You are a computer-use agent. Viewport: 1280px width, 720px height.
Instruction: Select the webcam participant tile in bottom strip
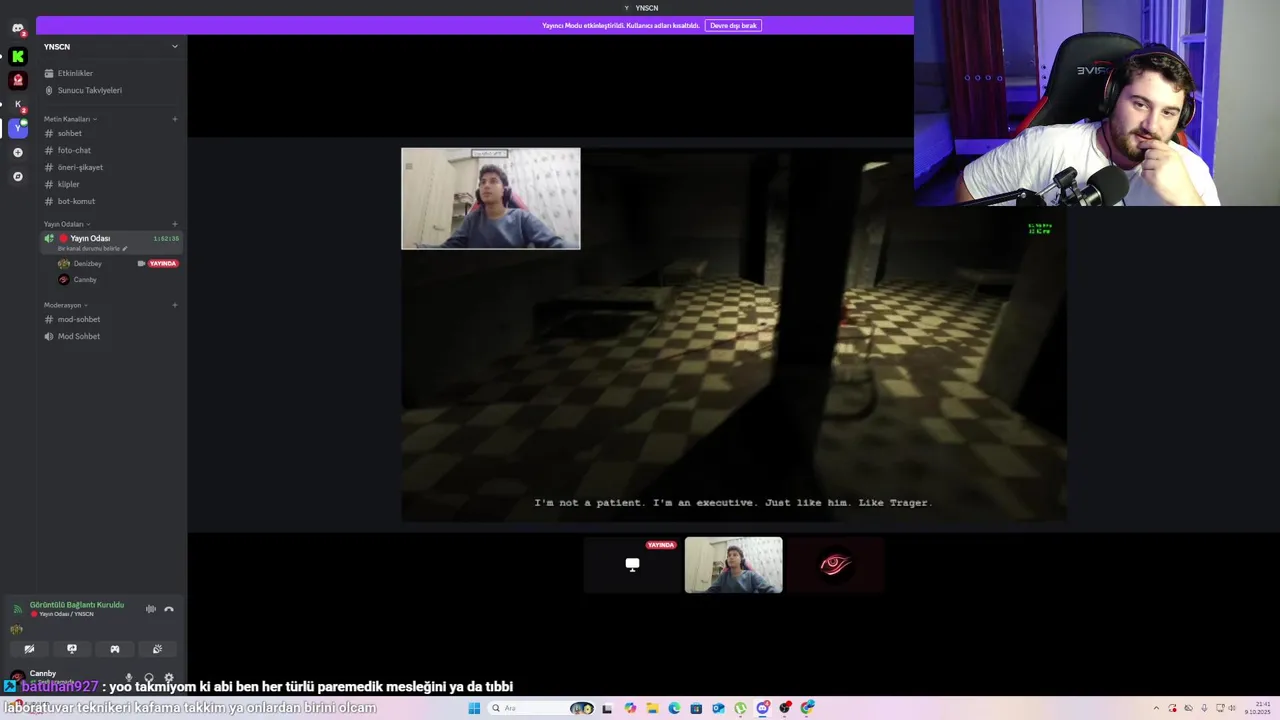pyautogui.click(x=734, y=565)
